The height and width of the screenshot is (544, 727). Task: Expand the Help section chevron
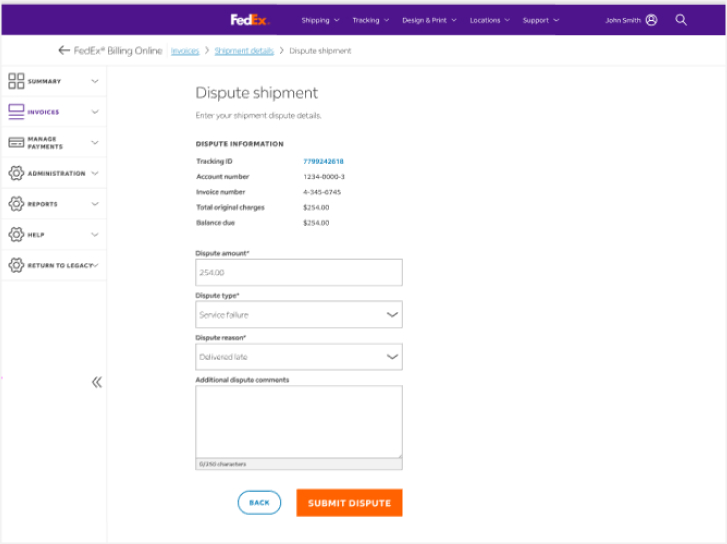click(x=95, y=235)
